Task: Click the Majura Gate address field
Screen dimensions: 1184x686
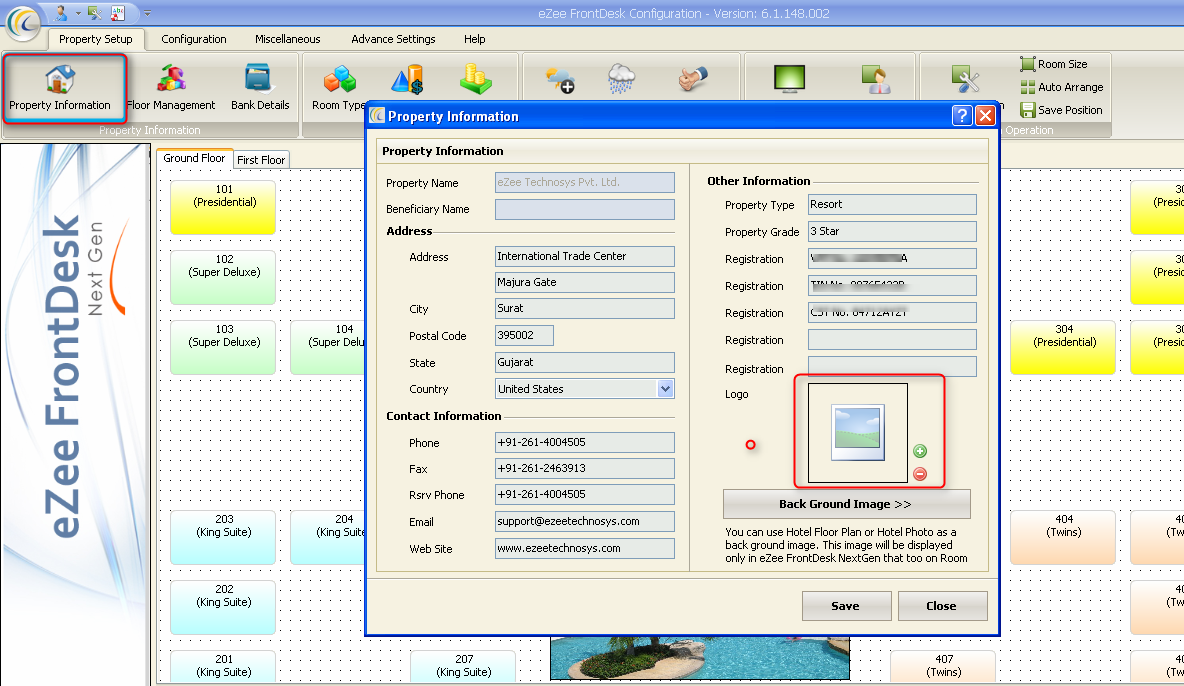Action: coord(584,282)
